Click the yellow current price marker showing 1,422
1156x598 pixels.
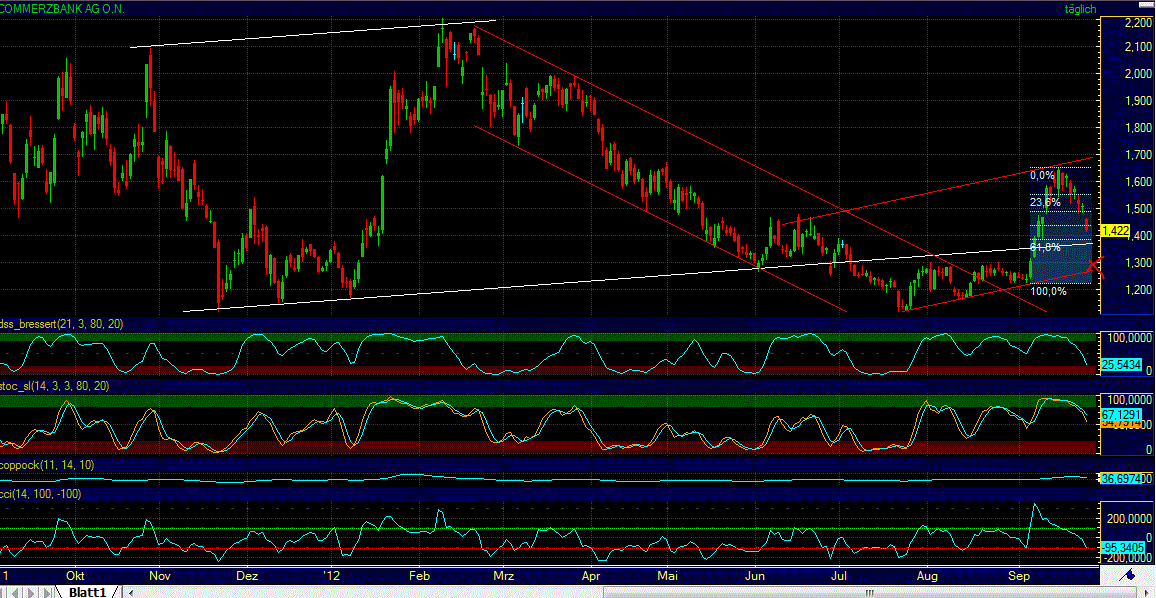[x=1113, y=229]
